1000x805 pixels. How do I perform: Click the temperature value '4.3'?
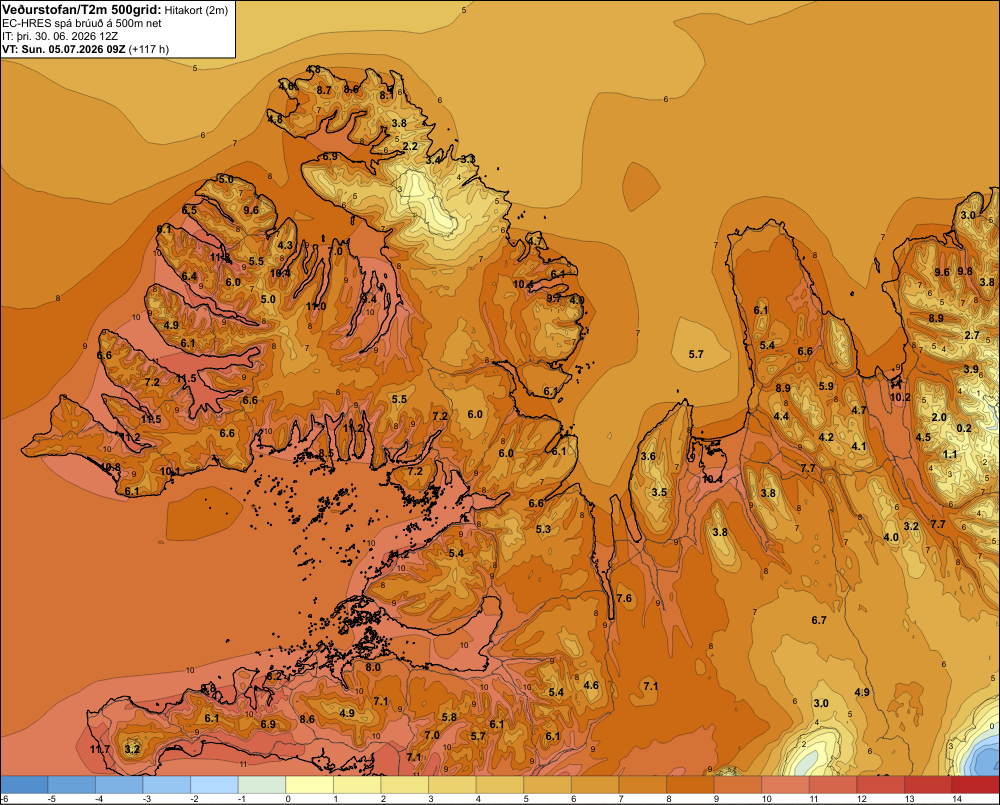click(285, 245)
